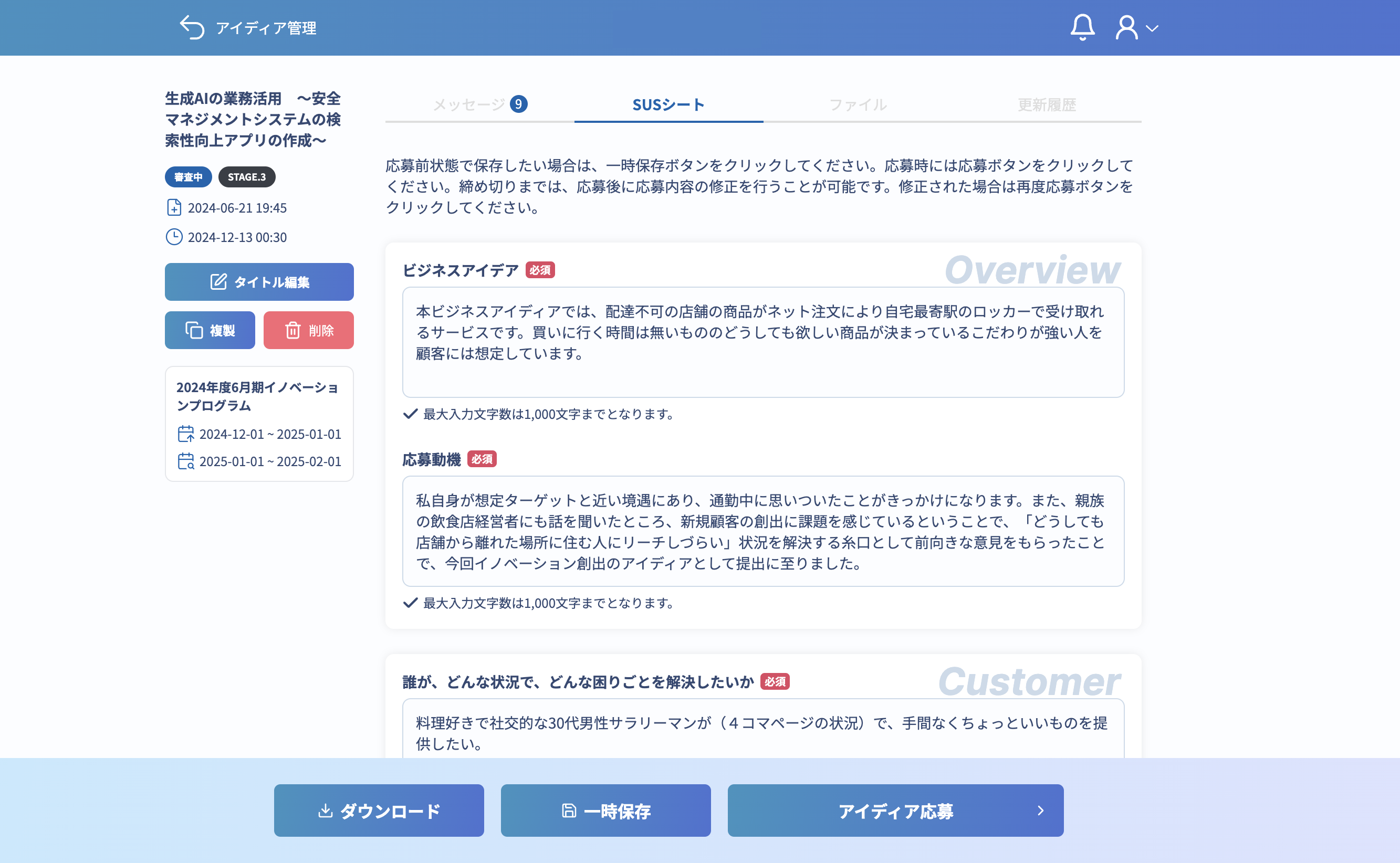Click the updated-time clock icon
1400x863 pixels.
tap(174, 237)
